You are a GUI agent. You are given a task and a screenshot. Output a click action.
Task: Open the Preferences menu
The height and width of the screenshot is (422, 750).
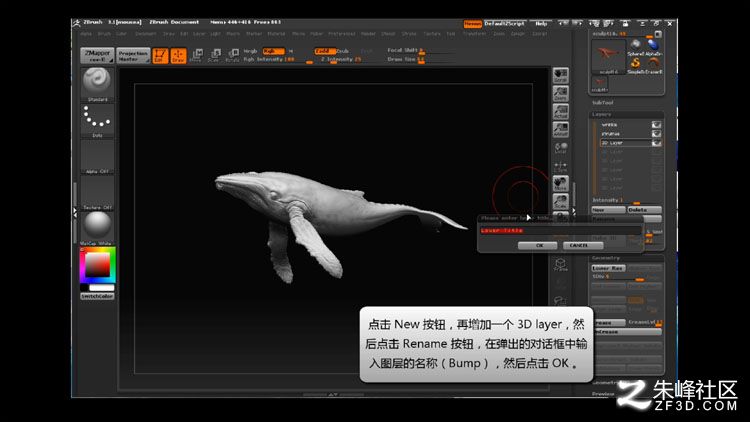click(x=342, y=34)
